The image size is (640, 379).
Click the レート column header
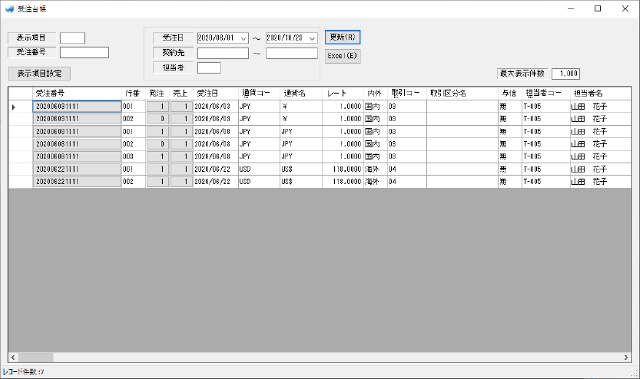click(x=343, y=93)
